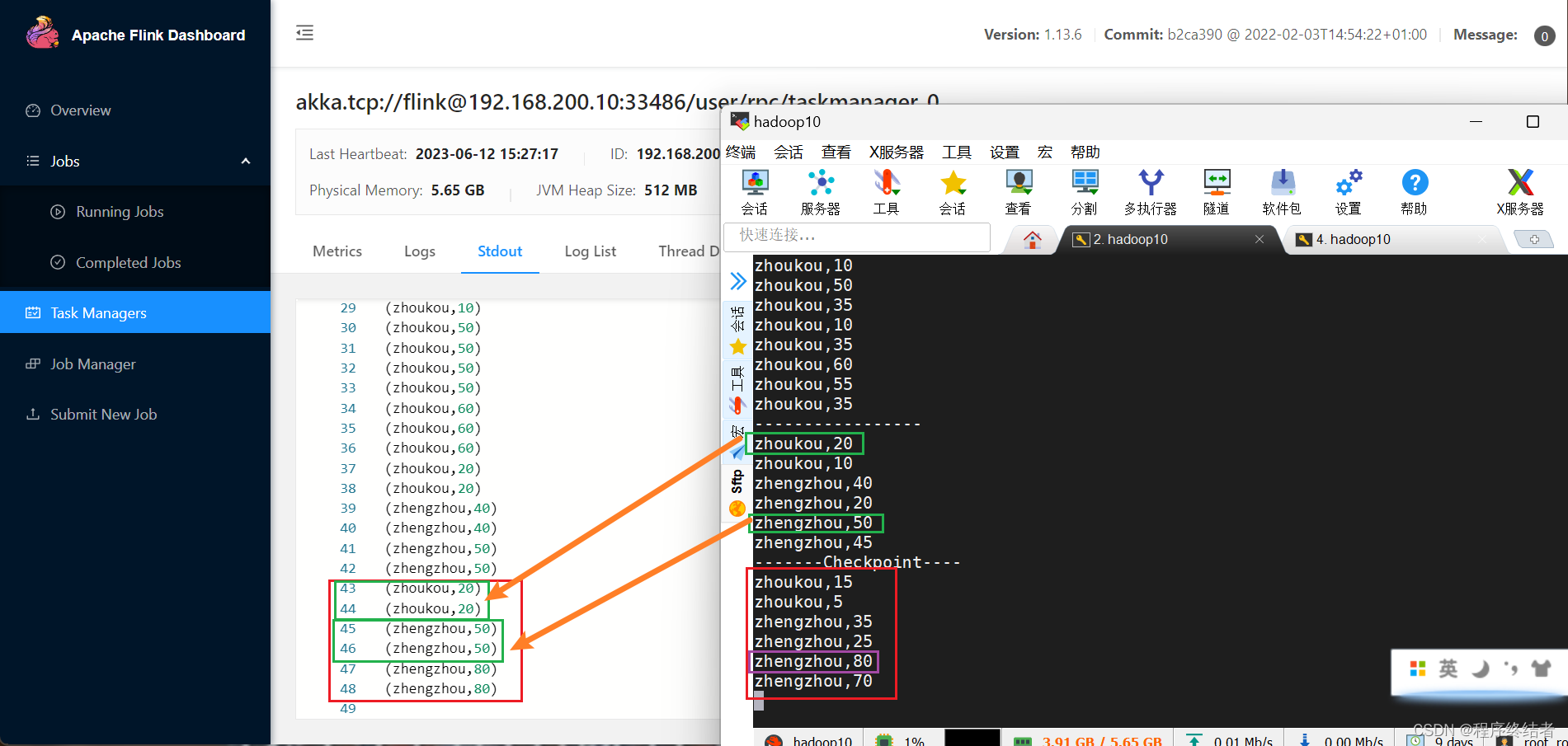
Task: Open the X服务器 menu in the menu bar
Action: [x=897, y=152]
